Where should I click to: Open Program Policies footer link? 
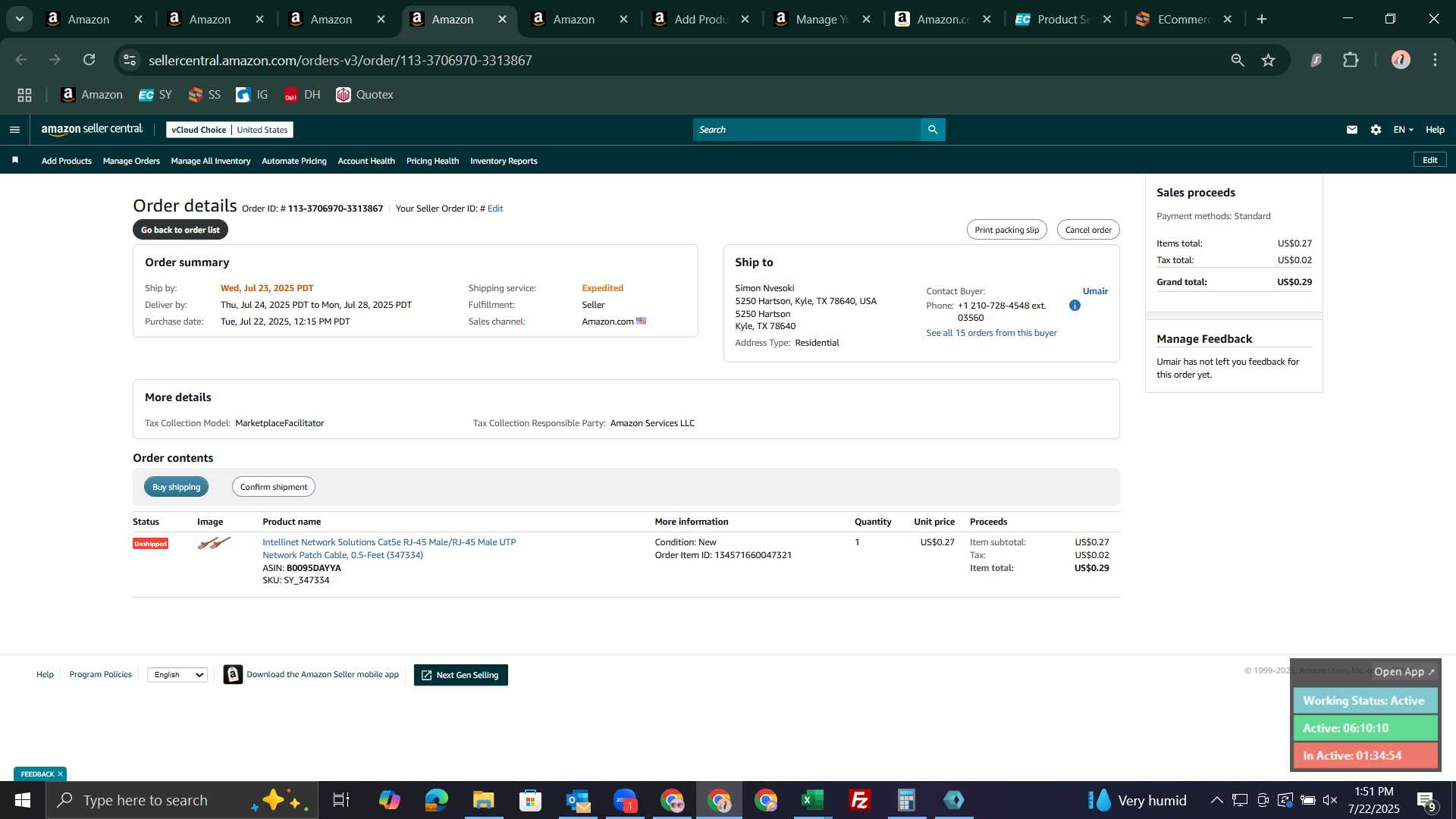coord(100,674)
